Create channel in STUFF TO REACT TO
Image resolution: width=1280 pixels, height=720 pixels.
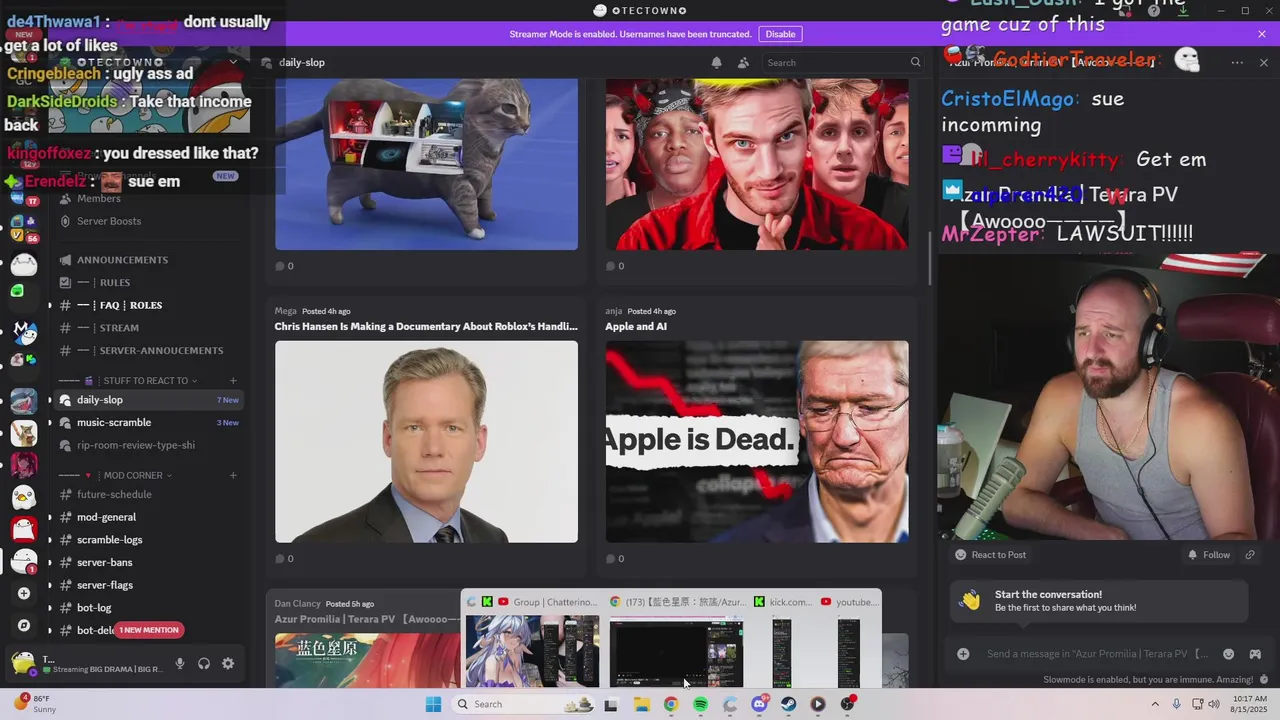[233, 381]
